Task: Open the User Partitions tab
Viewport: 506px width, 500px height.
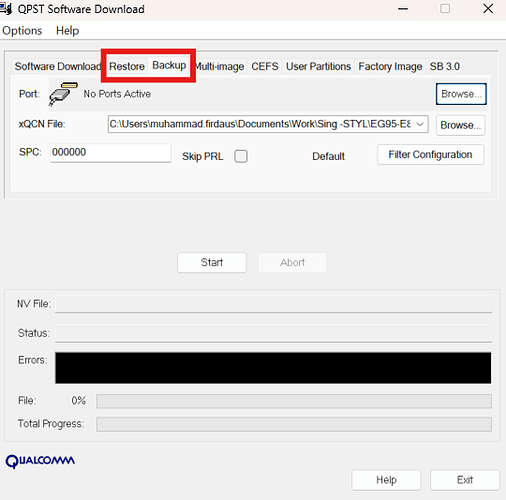Action: coord(318,66)
